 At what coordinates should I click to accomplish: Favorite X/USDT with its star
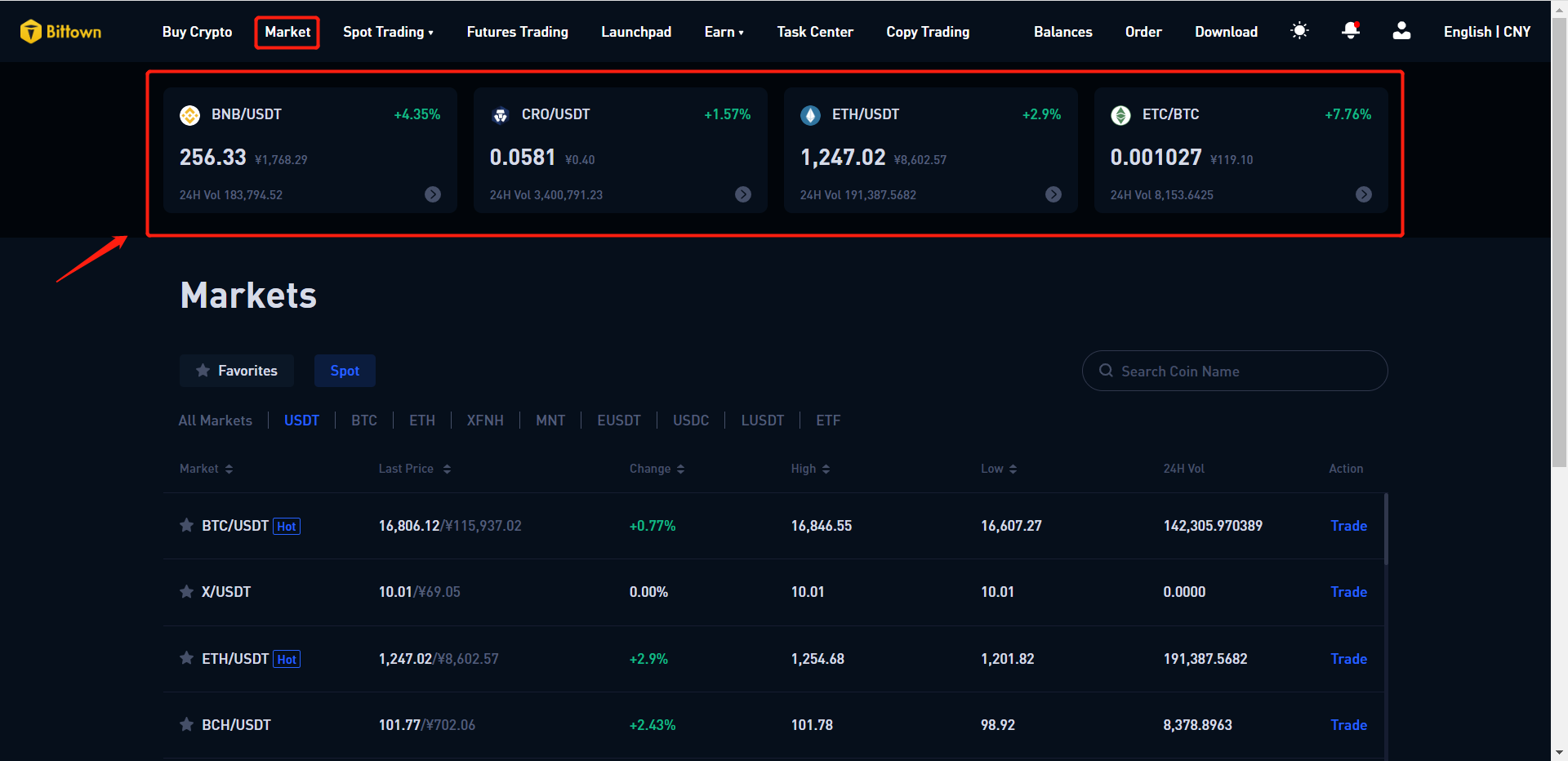(187, 591)
